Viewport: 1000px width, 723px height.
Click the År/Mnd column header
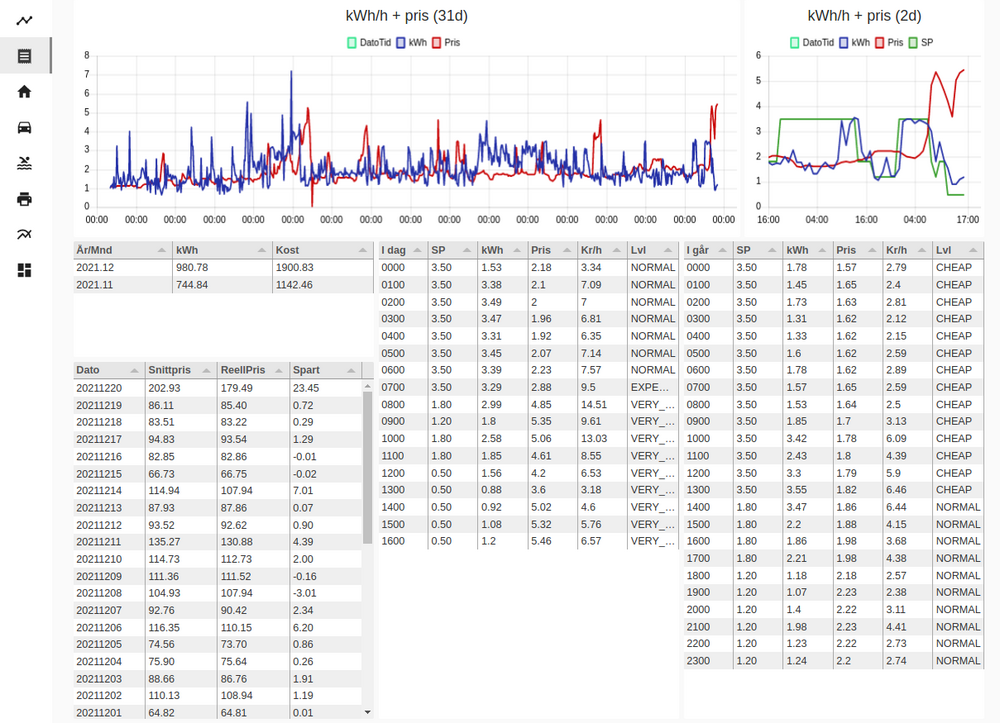tap(110, 250)
